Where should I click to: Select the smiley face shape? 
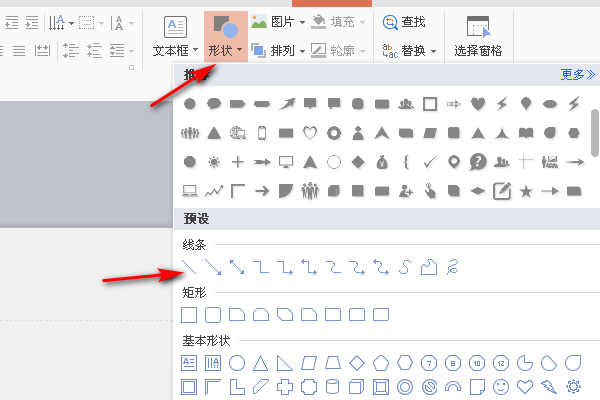501,387
